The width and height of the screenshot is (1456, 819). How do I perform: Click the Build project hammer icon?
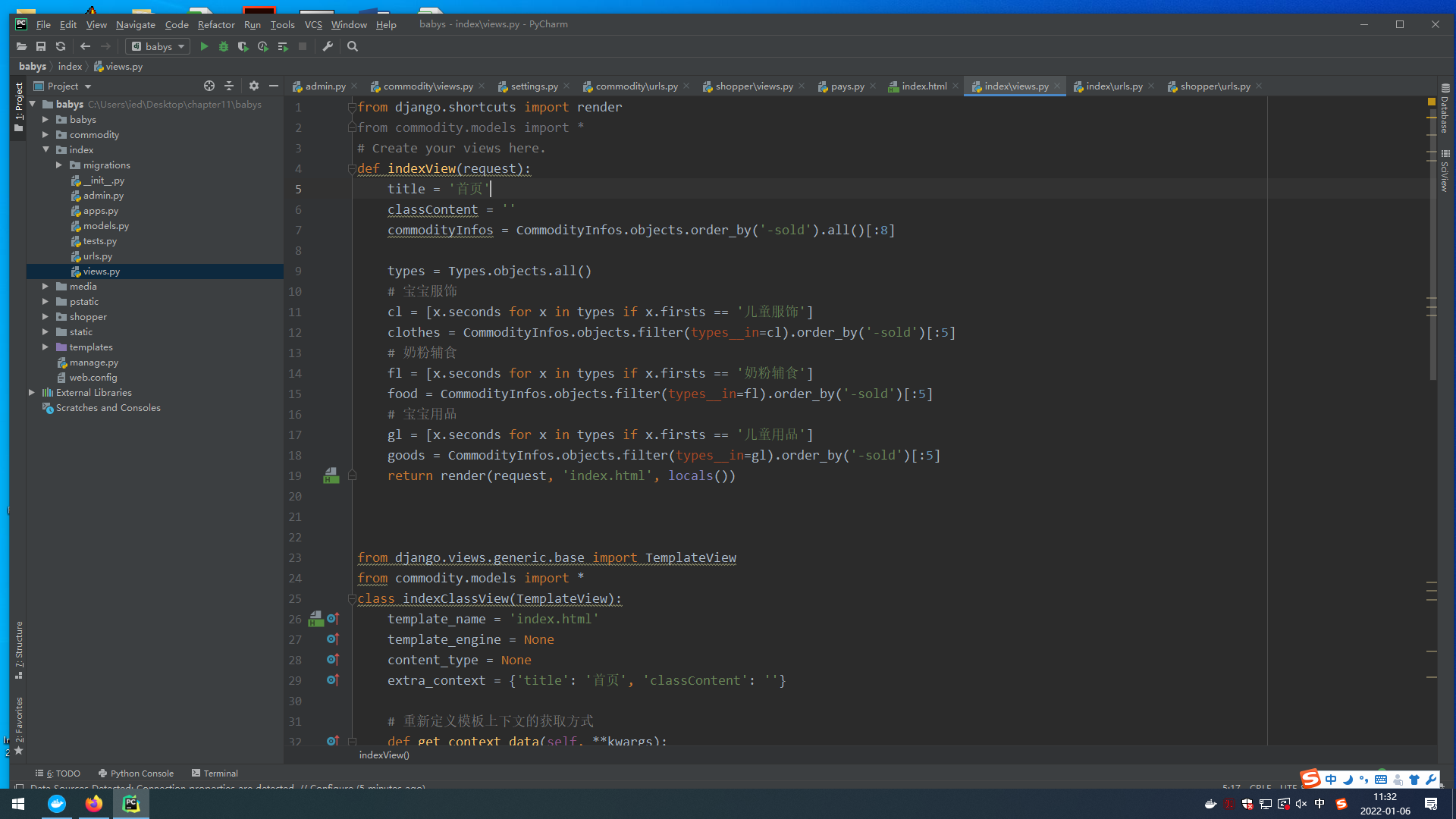tap(328, 47)
